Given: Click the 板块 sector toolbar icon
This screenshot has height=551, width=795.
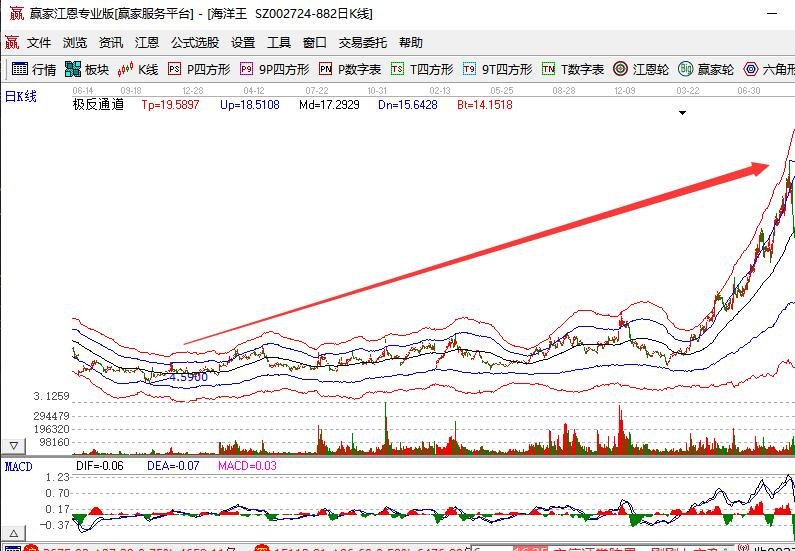Looking at the screenshot, I should click(x=86, y=69).
